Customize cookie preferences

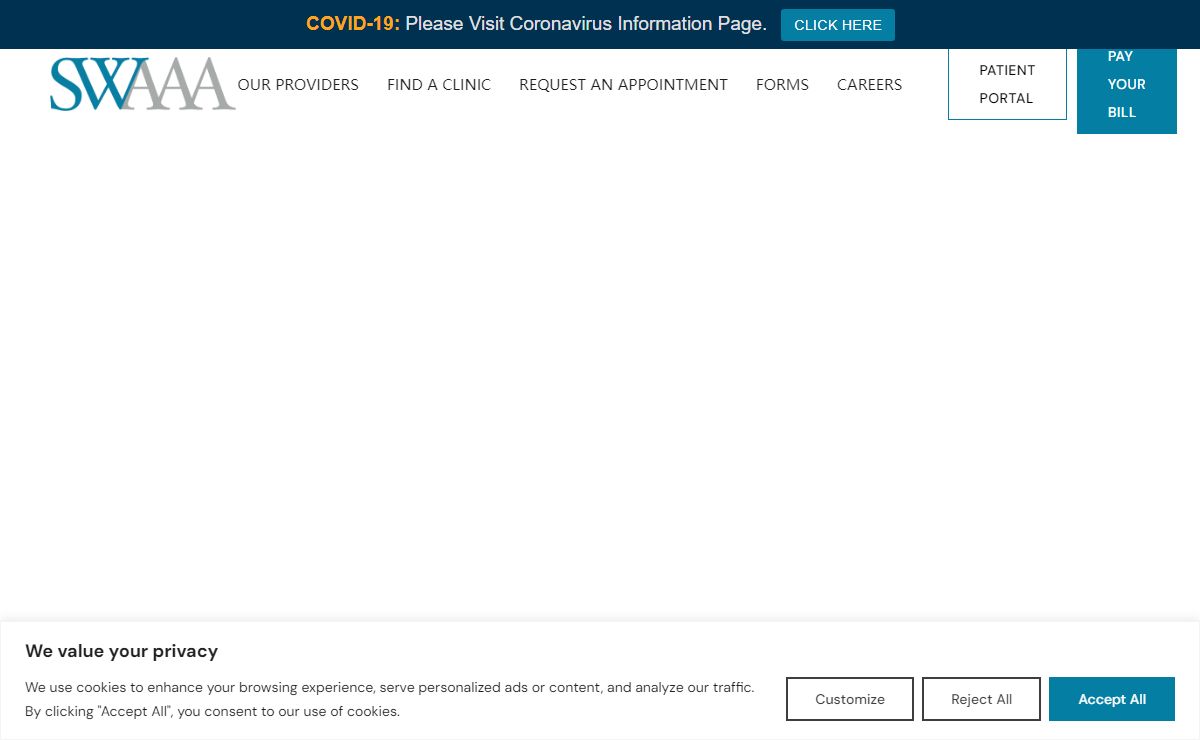(849, 699)
